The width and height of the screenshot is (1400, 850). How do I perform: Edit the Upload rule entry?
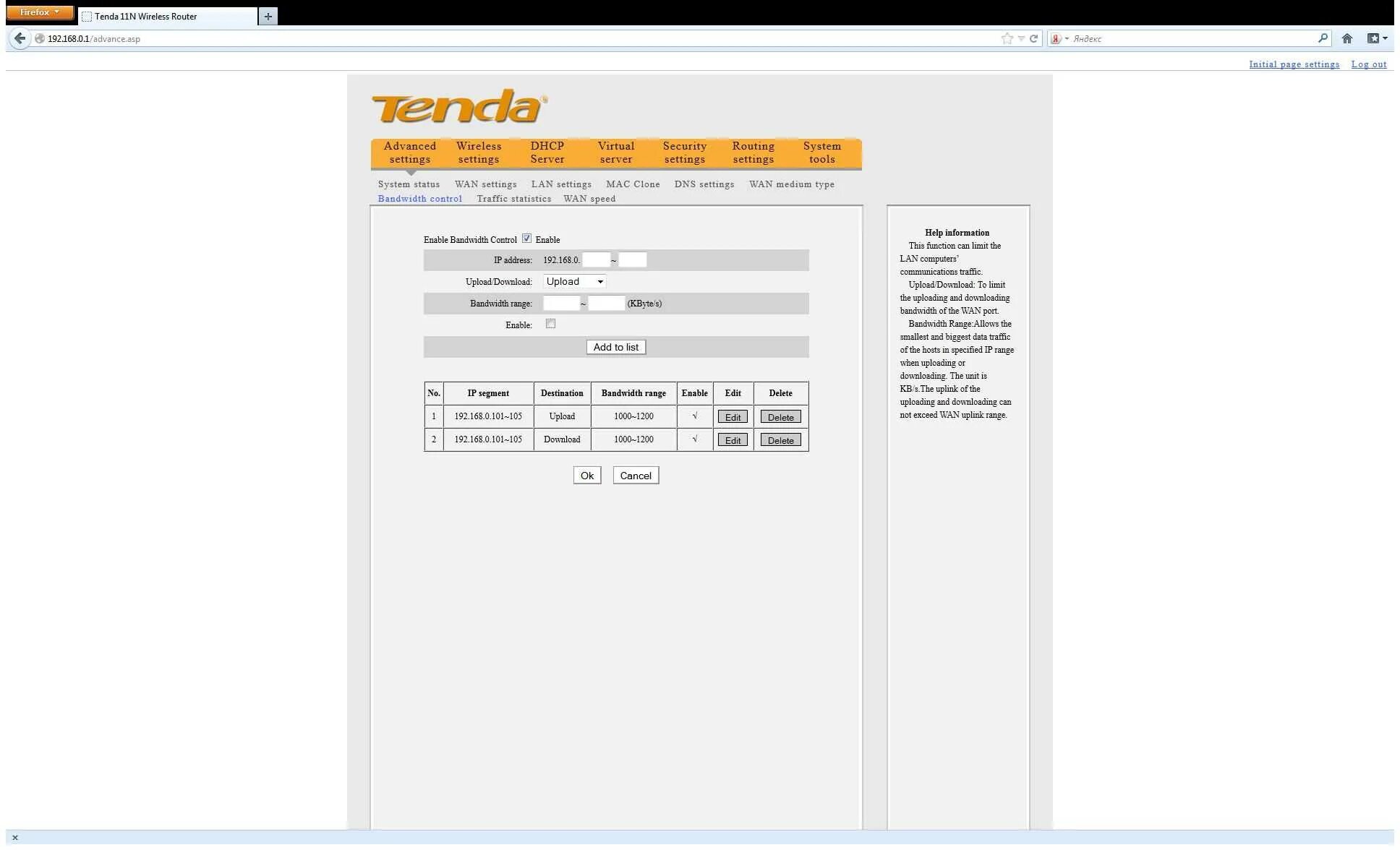click(x=732, y=417)
